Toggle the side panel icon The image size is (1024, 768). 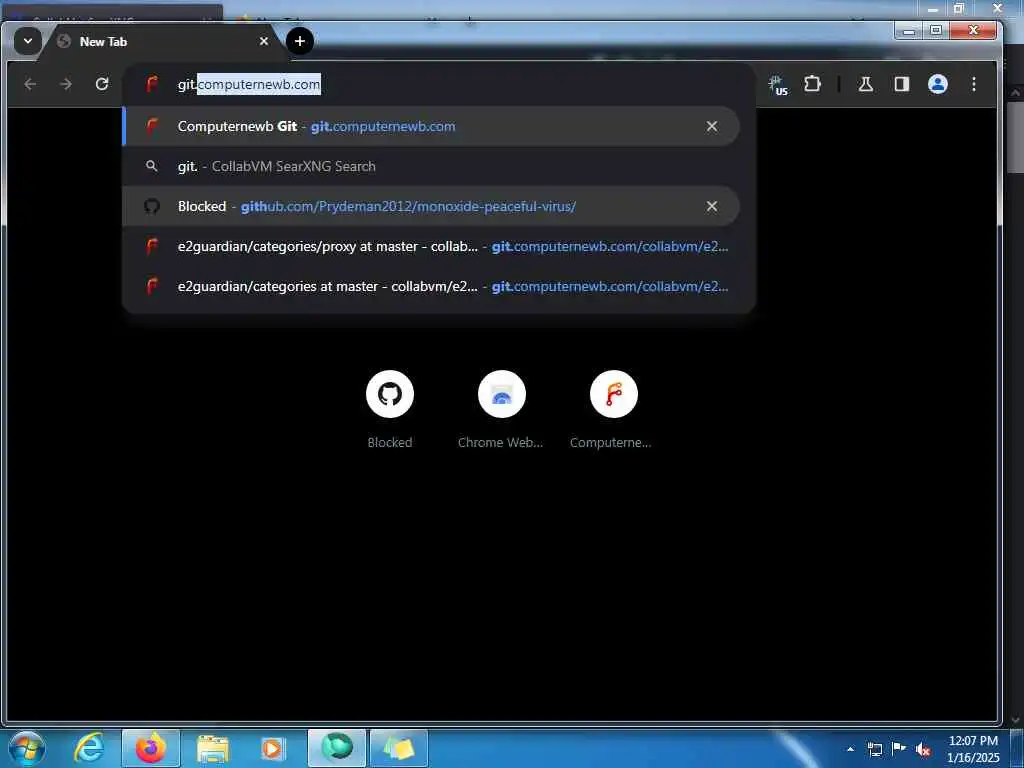902,84
